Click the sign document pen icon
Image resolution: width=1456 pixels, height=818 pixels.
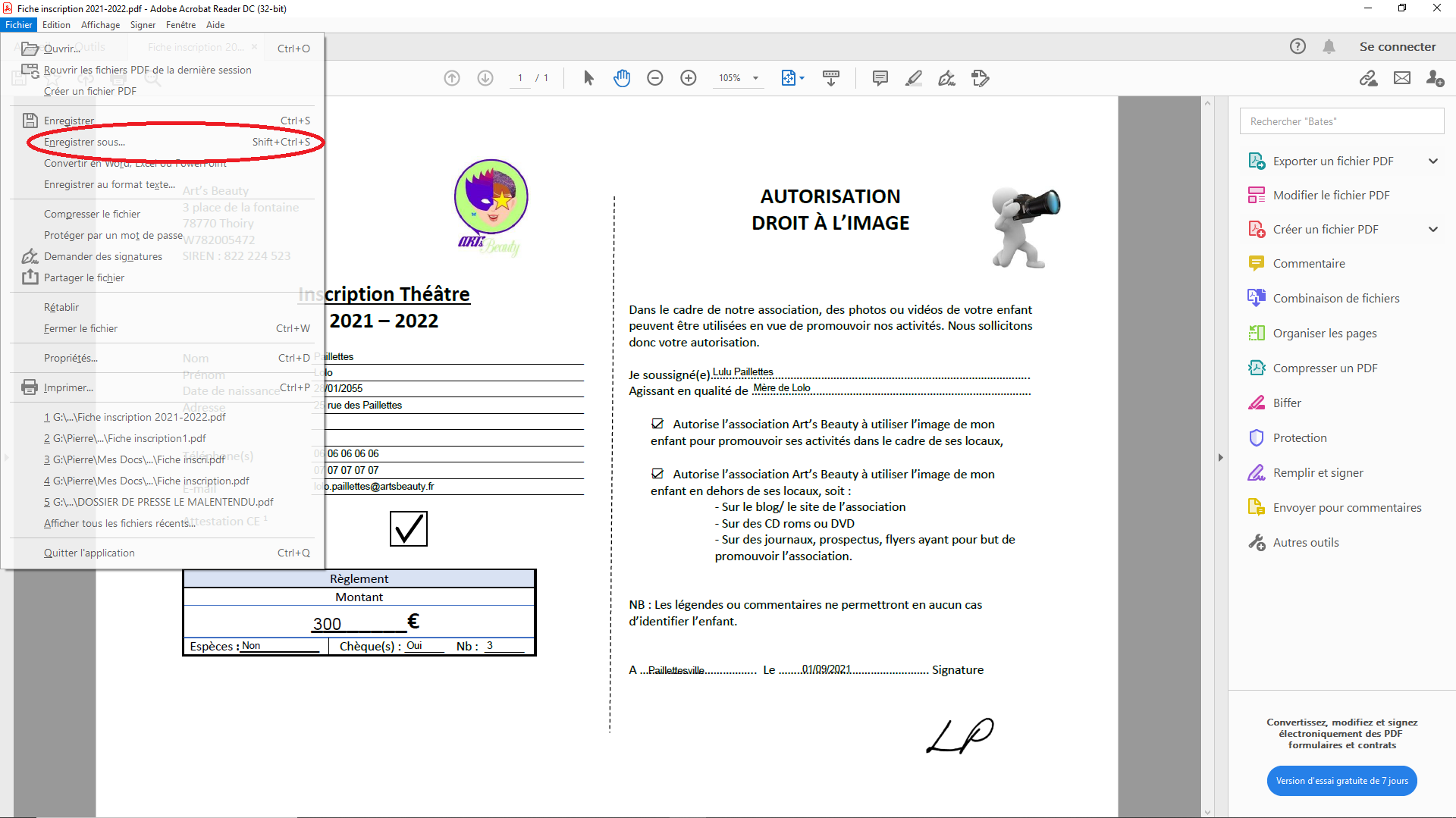[946, 78]
